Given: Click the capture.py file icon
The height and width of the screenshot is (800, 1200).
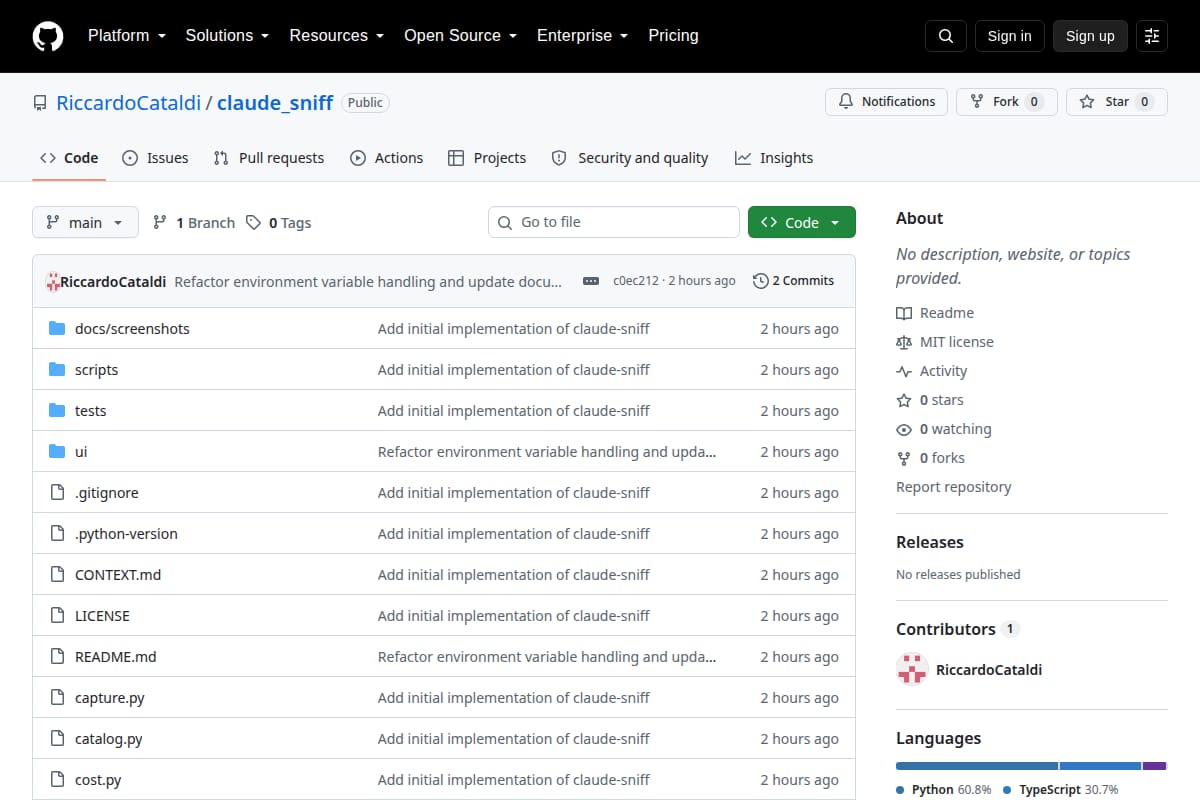Looking at the screenshot, I should tap(57, 698).
